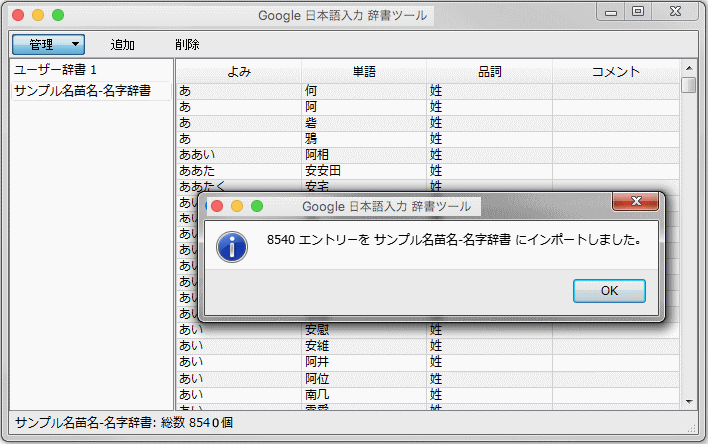Select the word cell 安維
Screen dimensions: 708x444
(x=364, y=346)
